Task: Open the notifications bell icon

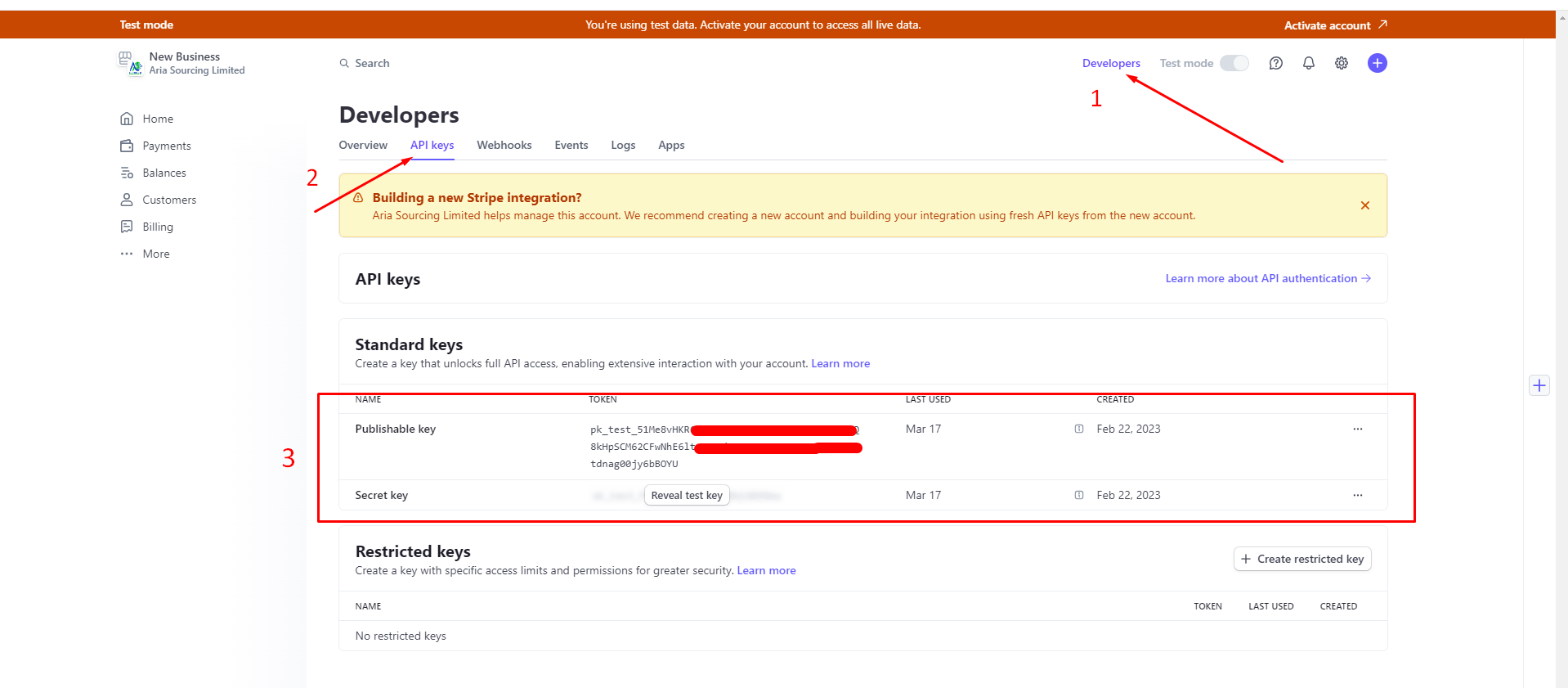Action: click(1308, 63)
